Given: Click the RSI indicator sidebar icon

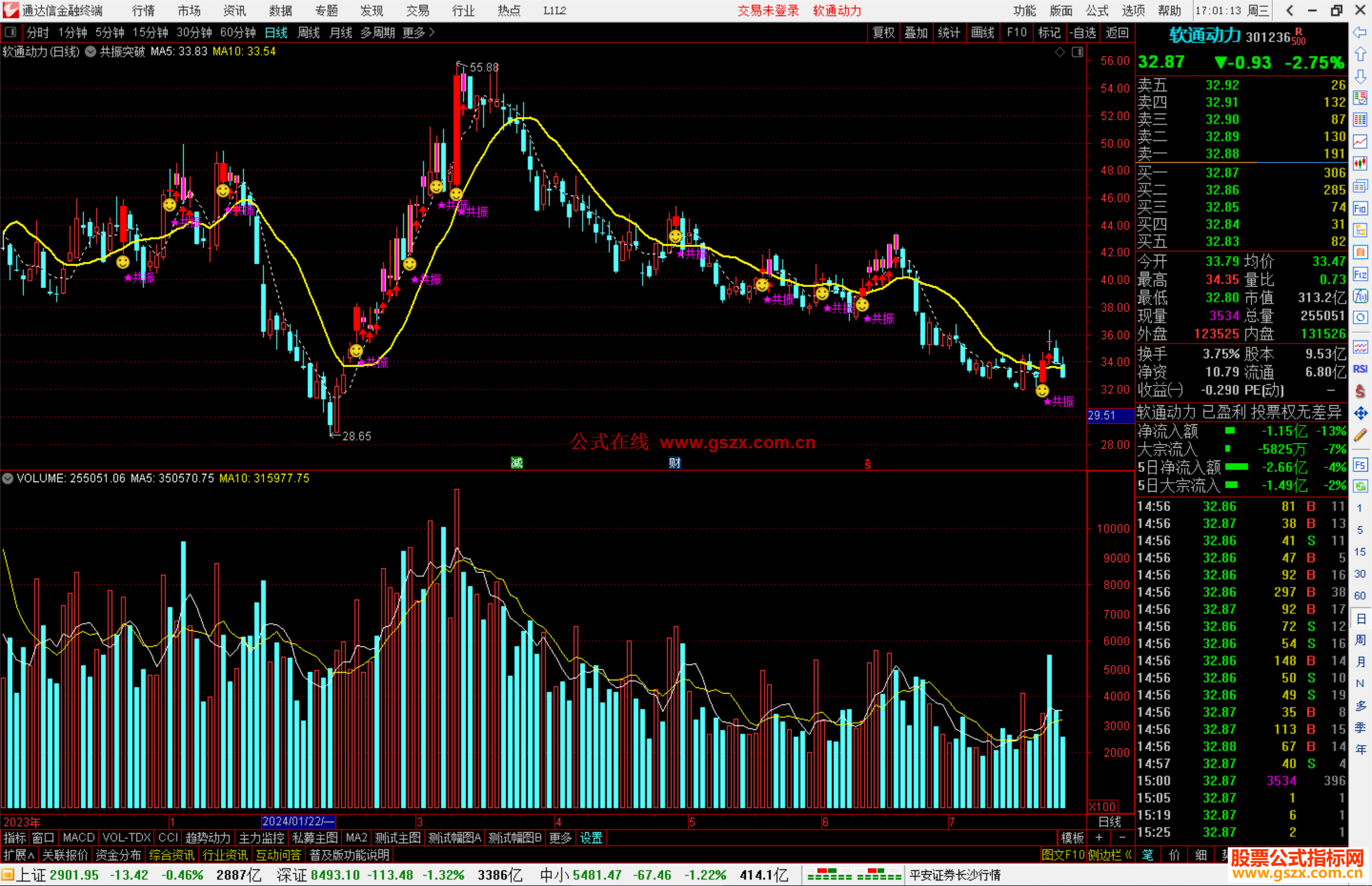Looking at the screenshot, I should click(1360, 369).
